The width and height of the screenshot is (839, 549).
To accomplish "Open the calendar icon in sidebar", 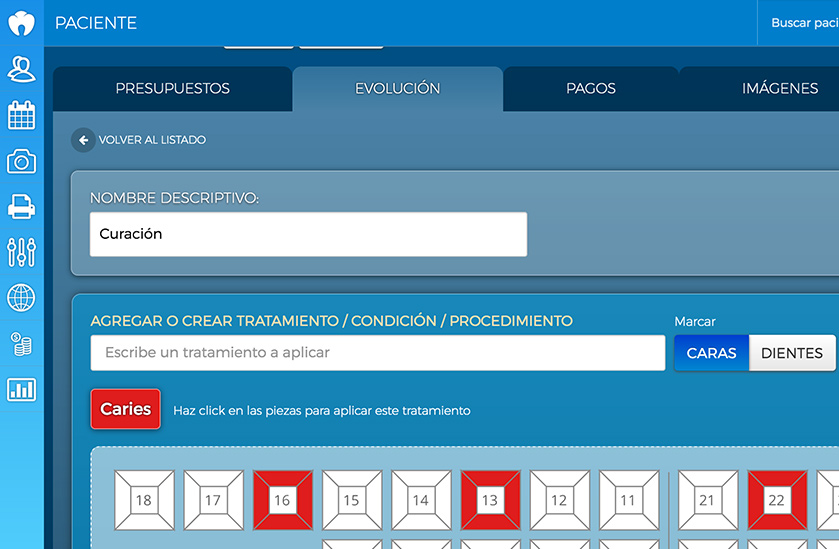I will [21, 115].
